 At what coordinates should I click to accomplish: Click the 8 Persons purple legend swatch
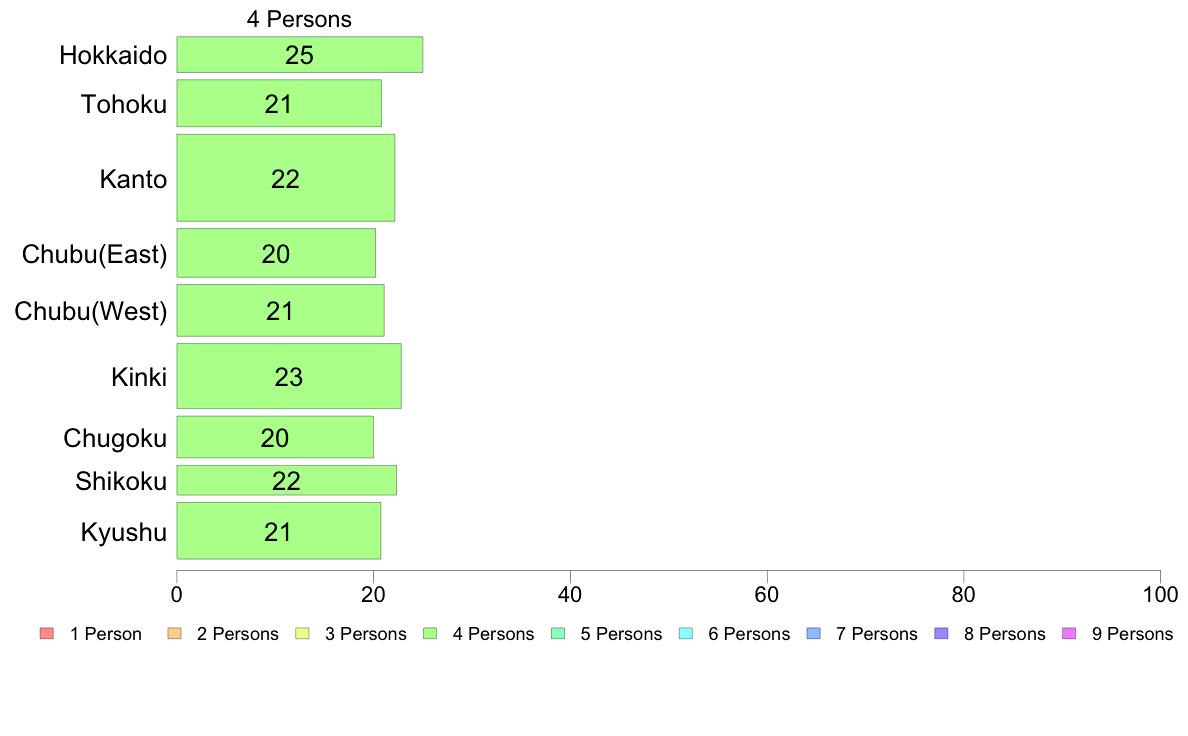click(x=942, y=634)
